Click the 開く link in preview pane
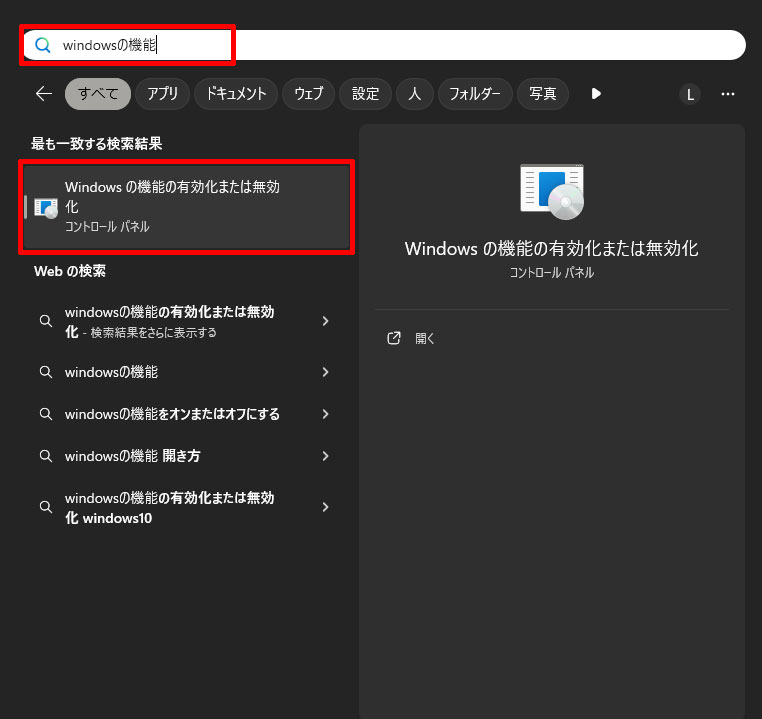 pyautogui.click(x=425, y=338)
